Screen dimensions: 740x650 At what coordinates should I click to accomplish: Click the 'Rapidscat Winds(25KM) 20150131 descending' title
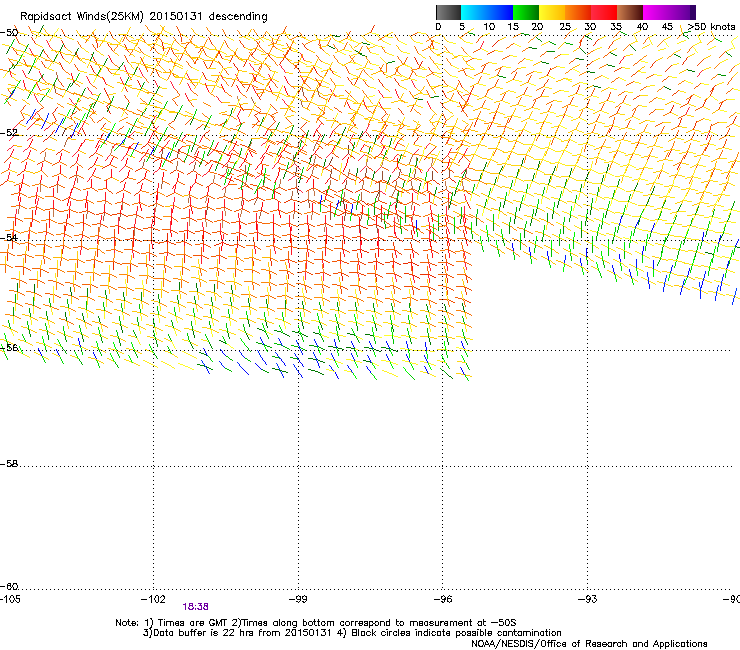(143, 17)
